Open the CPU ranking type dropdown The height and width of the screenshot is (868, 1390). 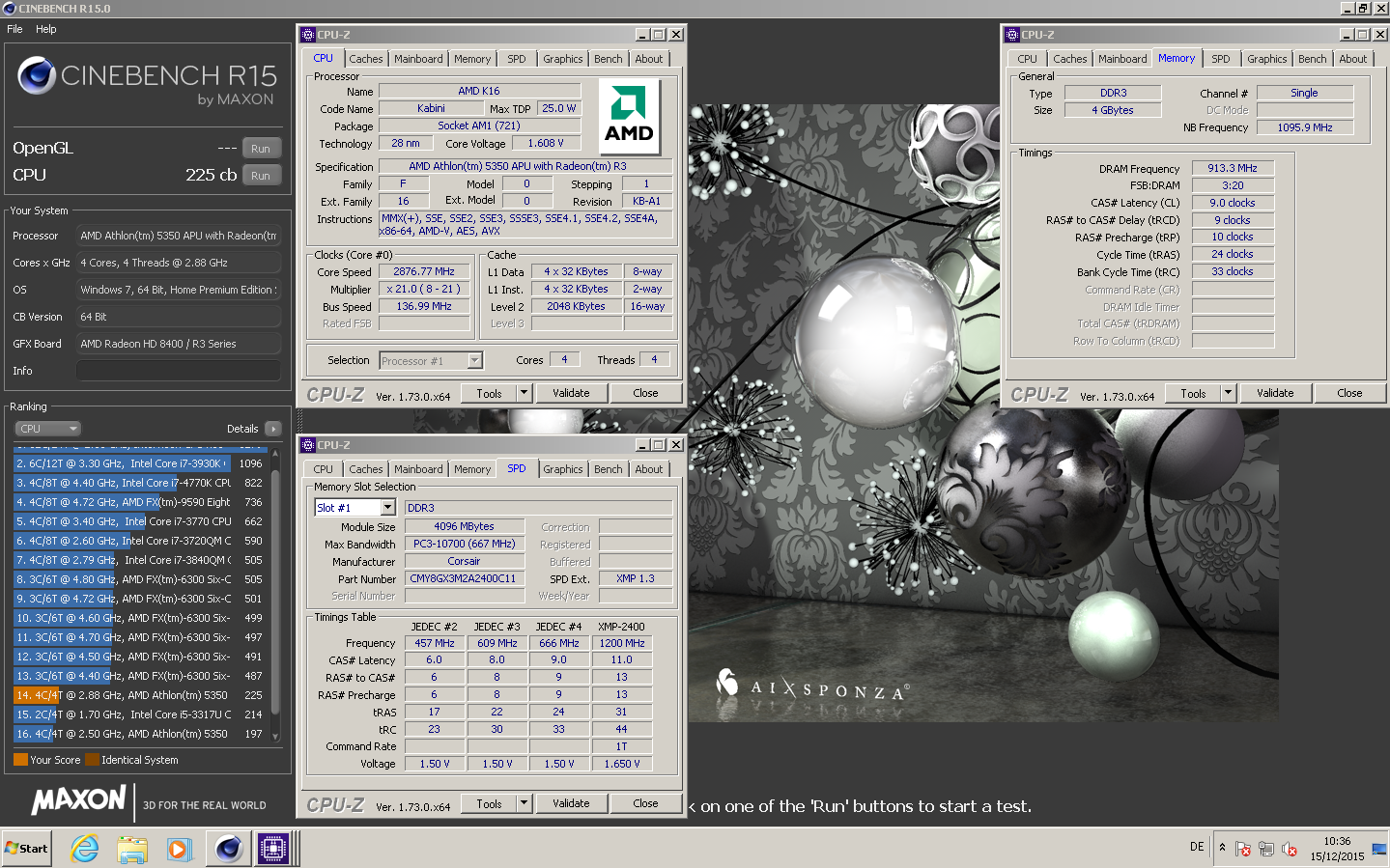click(x=47, y=429)
